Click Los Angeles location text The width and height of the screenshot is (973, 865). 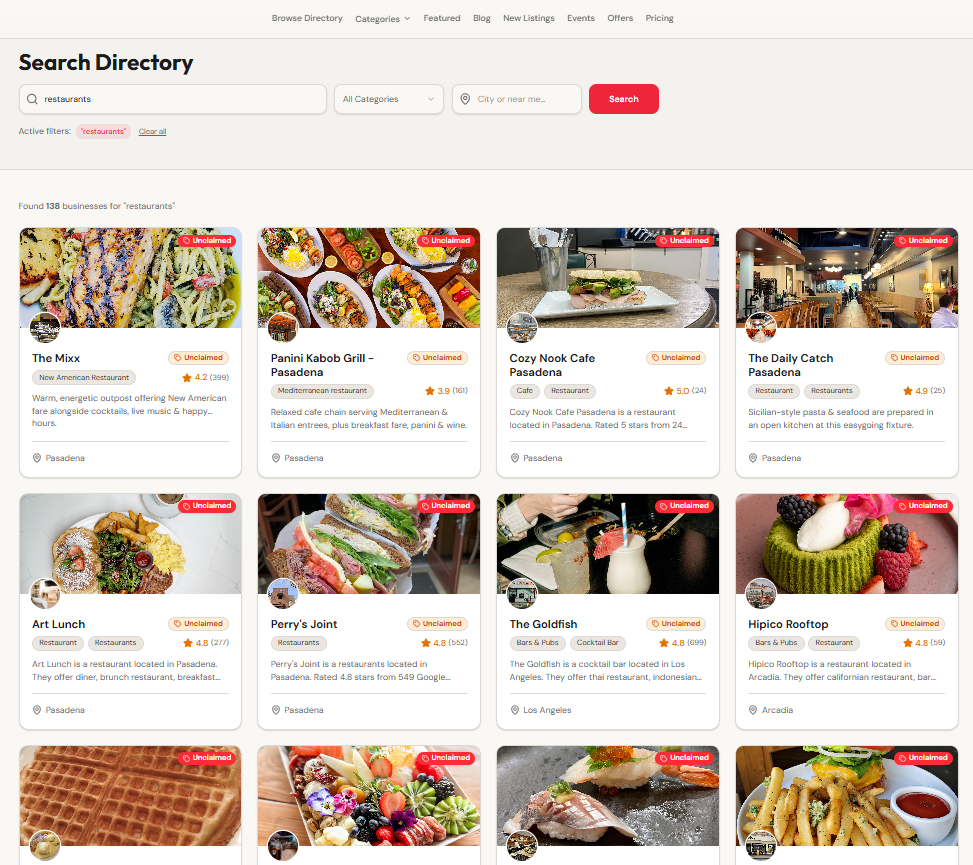pos(547,710)
